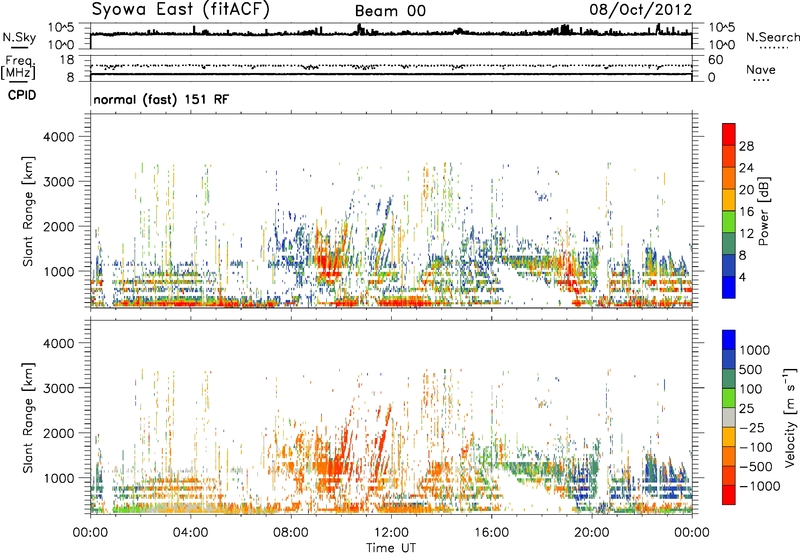The image size is (800, 554).
Task: Click the "08:00" time tick label
Action: tap(291, 533)
